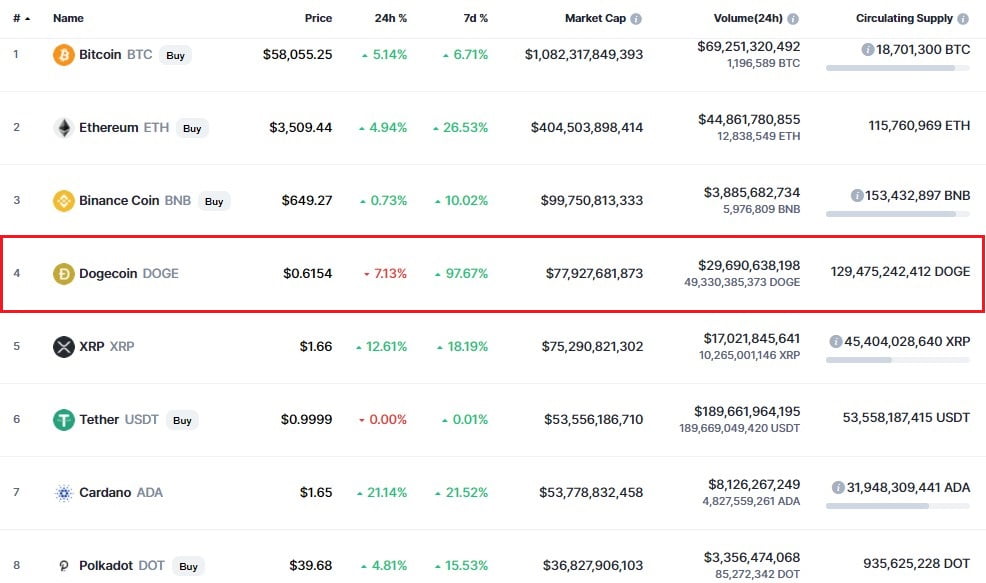
Task: Sort by Circulating Supply column header
Action: point(904,18)
